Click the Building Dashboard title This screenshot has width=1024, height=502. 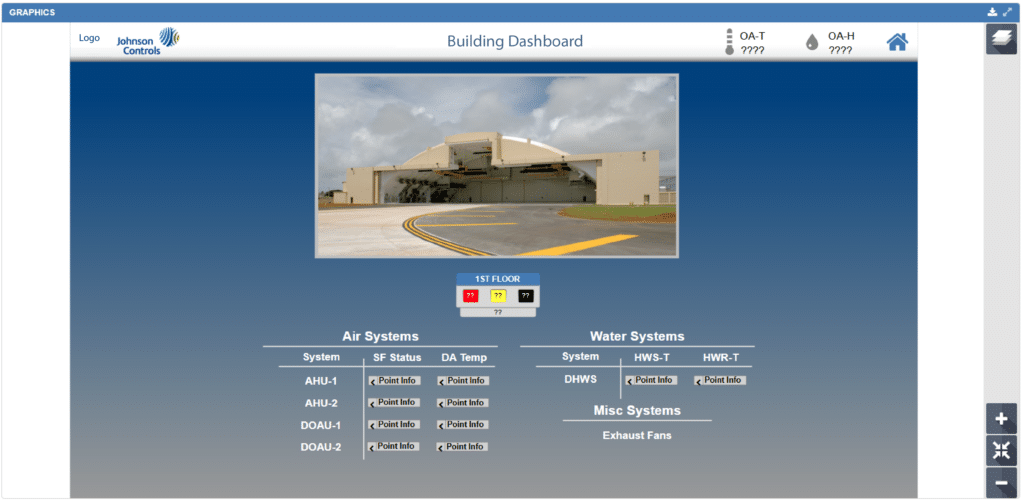tap(515, 41)
